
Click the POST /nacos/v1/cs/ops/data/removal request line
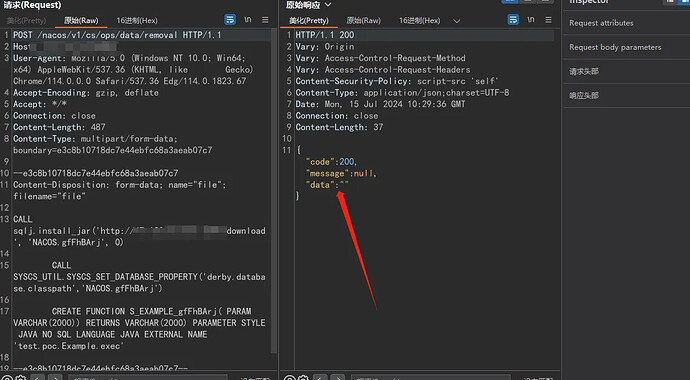pyautogui.click(x=117, y=35)
